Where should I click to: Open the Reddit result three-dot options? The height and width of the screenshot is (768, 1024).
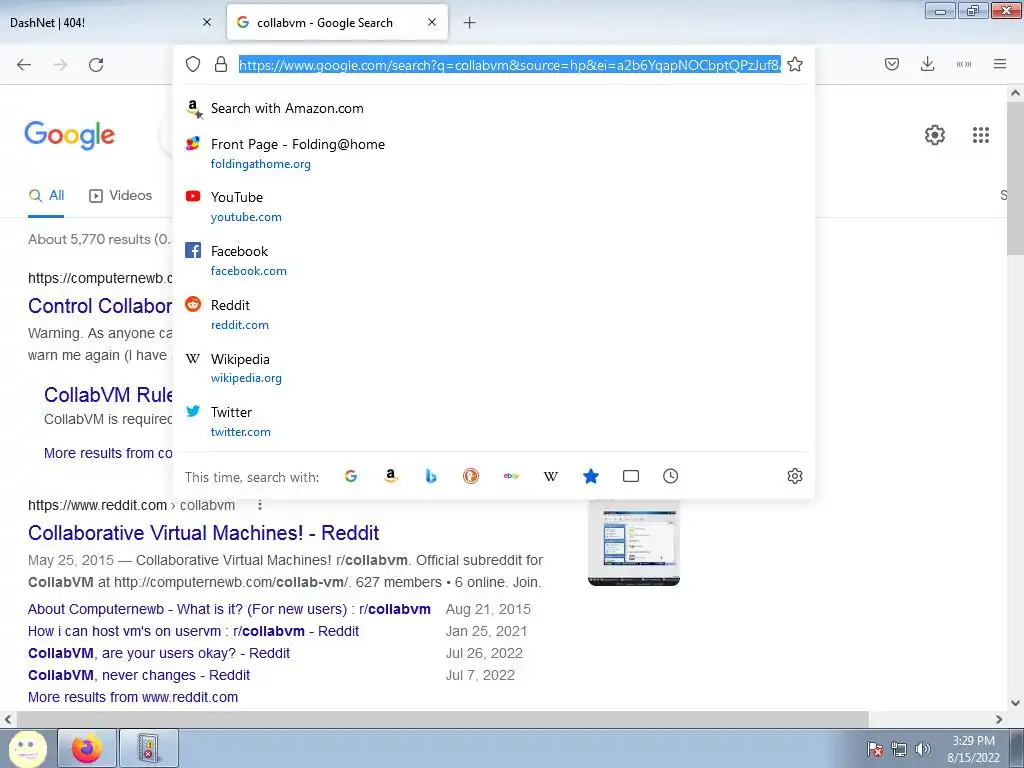pos(260,505)
